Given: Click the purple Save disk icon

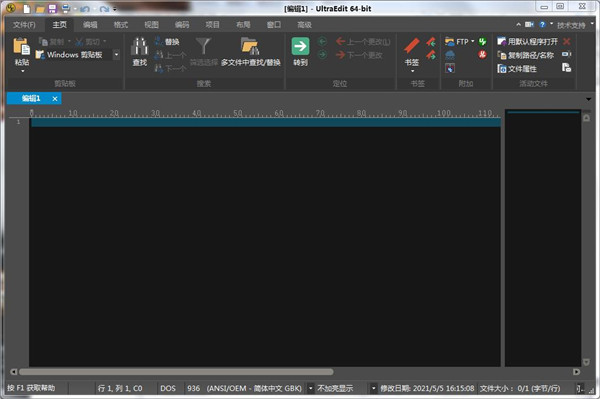Looking at the screenshot, I should pos(52,8).
